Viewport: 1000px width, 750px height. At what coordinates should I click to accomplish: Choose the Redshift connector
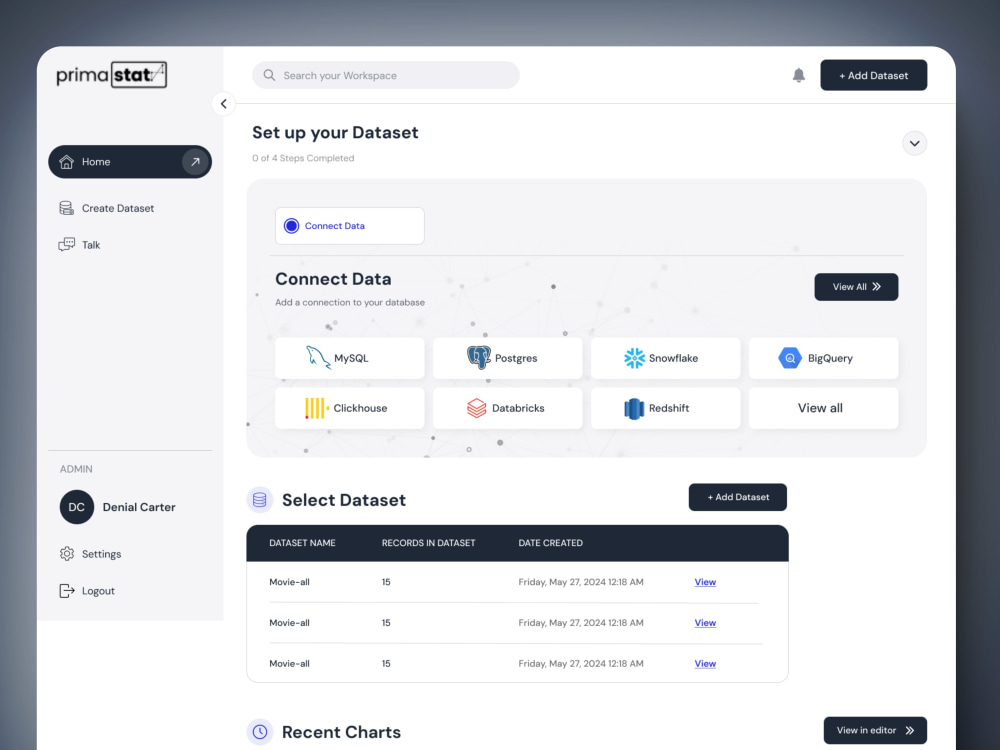pyautogui.click(x=666, y=408)
